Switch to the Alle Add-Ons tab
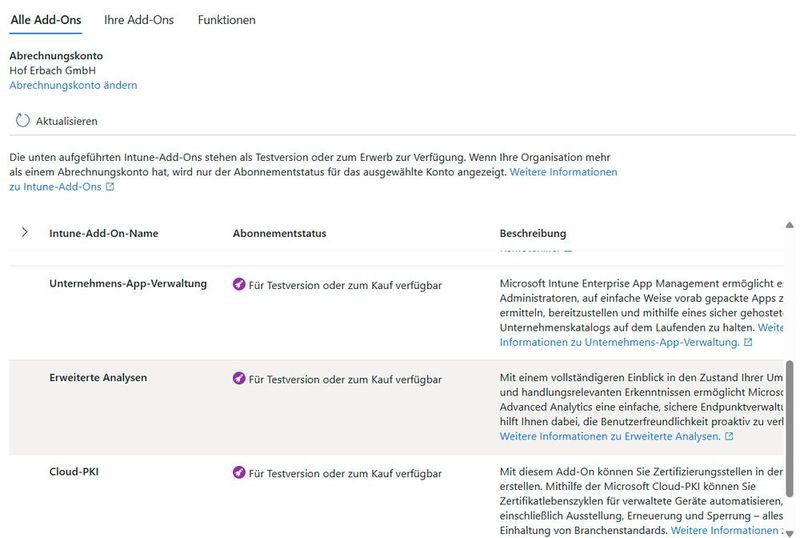 [x=46, y=20]
